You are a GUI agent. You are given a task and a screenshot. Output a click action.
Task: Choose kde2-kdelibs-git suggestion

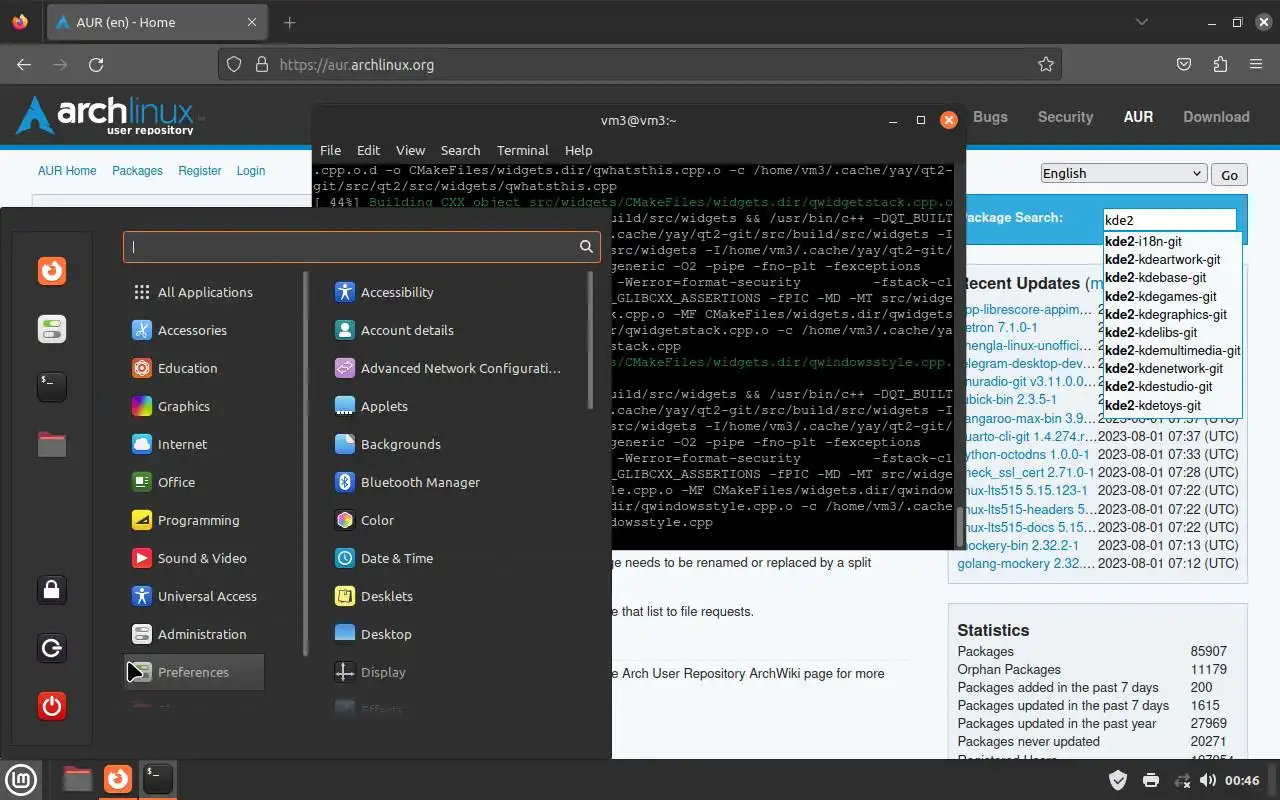pos(1173,332)
